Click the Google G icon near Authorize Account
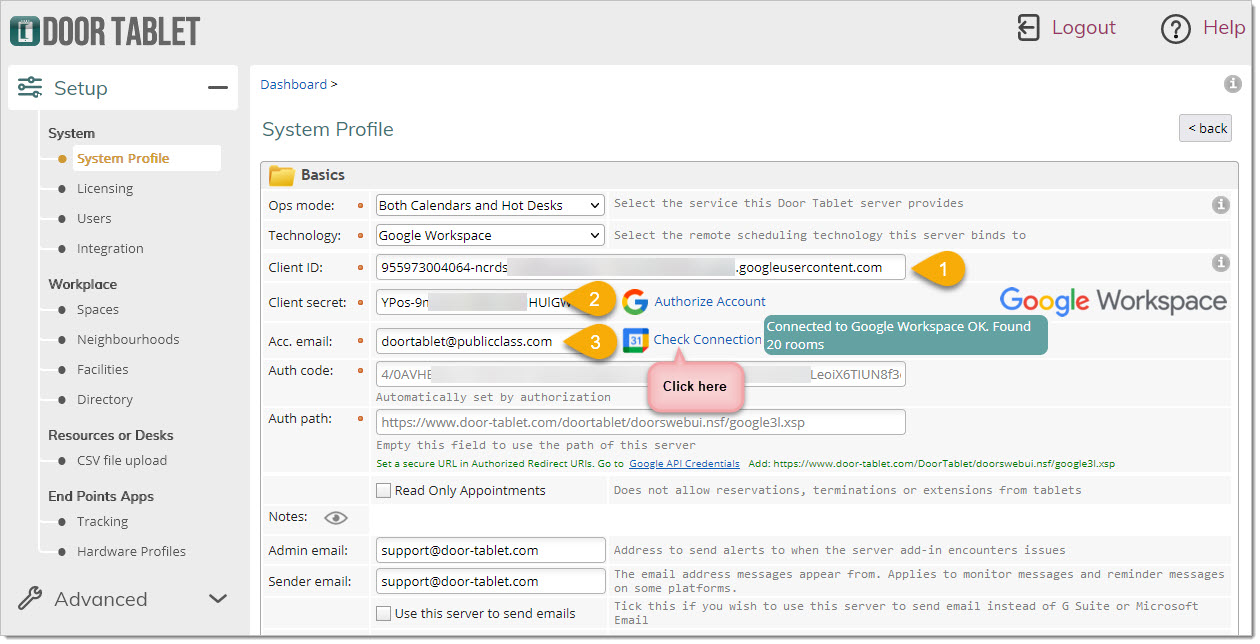1260x644 pixels. click(635, 302)
